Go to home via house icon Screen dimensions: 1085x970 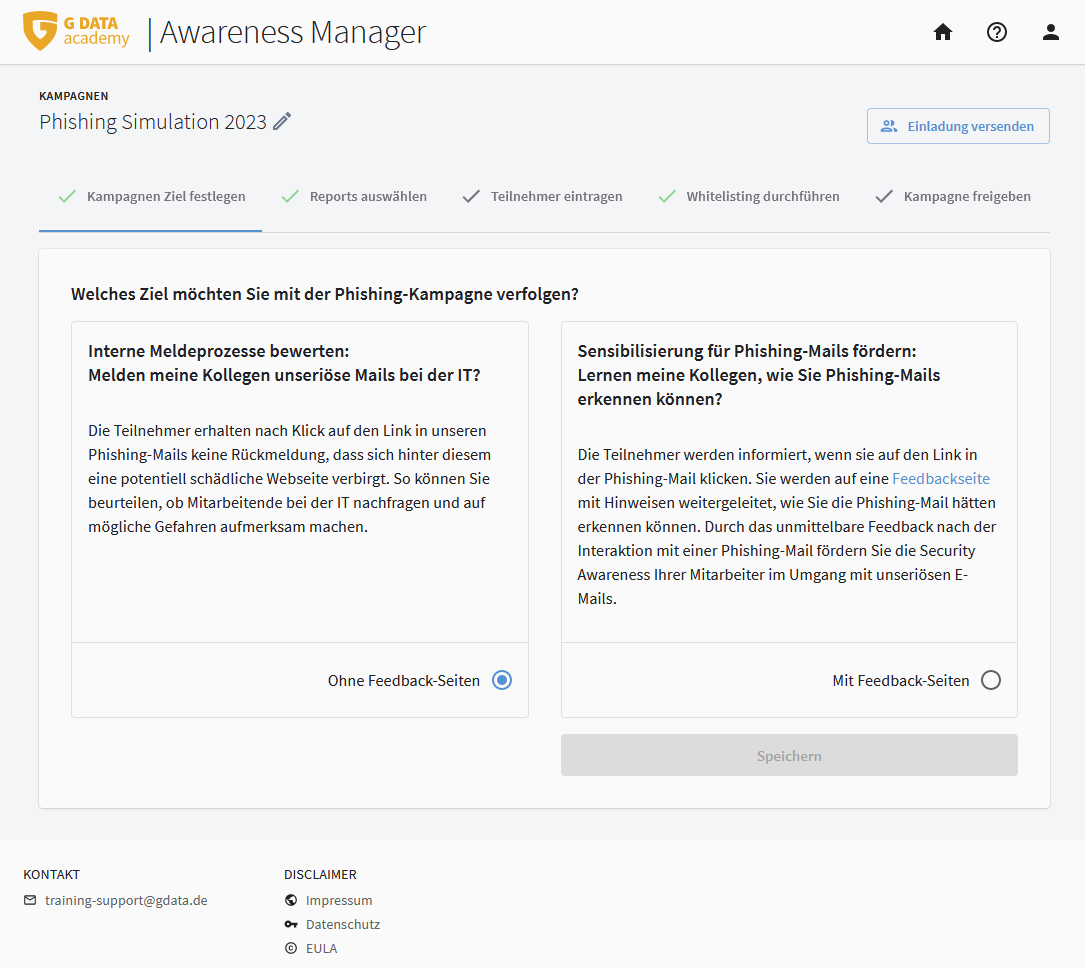pyautogui.click(x=942, y=32)
